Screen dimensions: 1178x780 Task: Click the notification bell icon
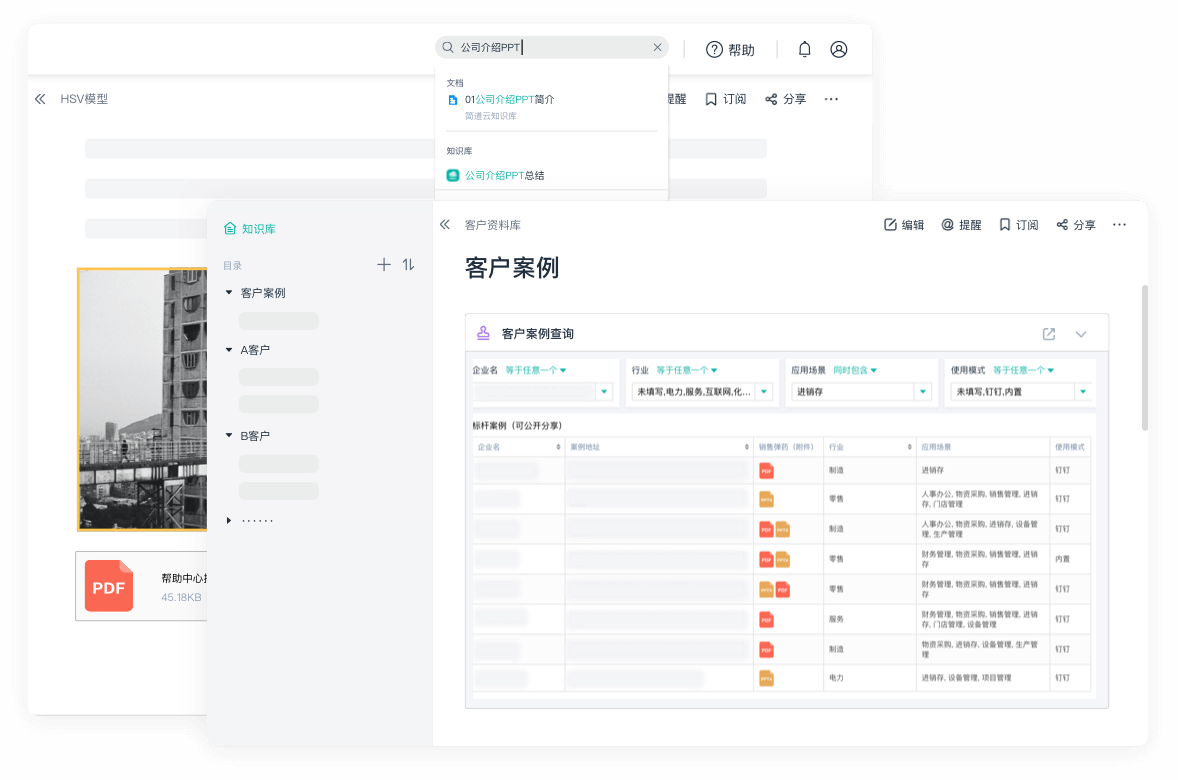coord(804,49)
